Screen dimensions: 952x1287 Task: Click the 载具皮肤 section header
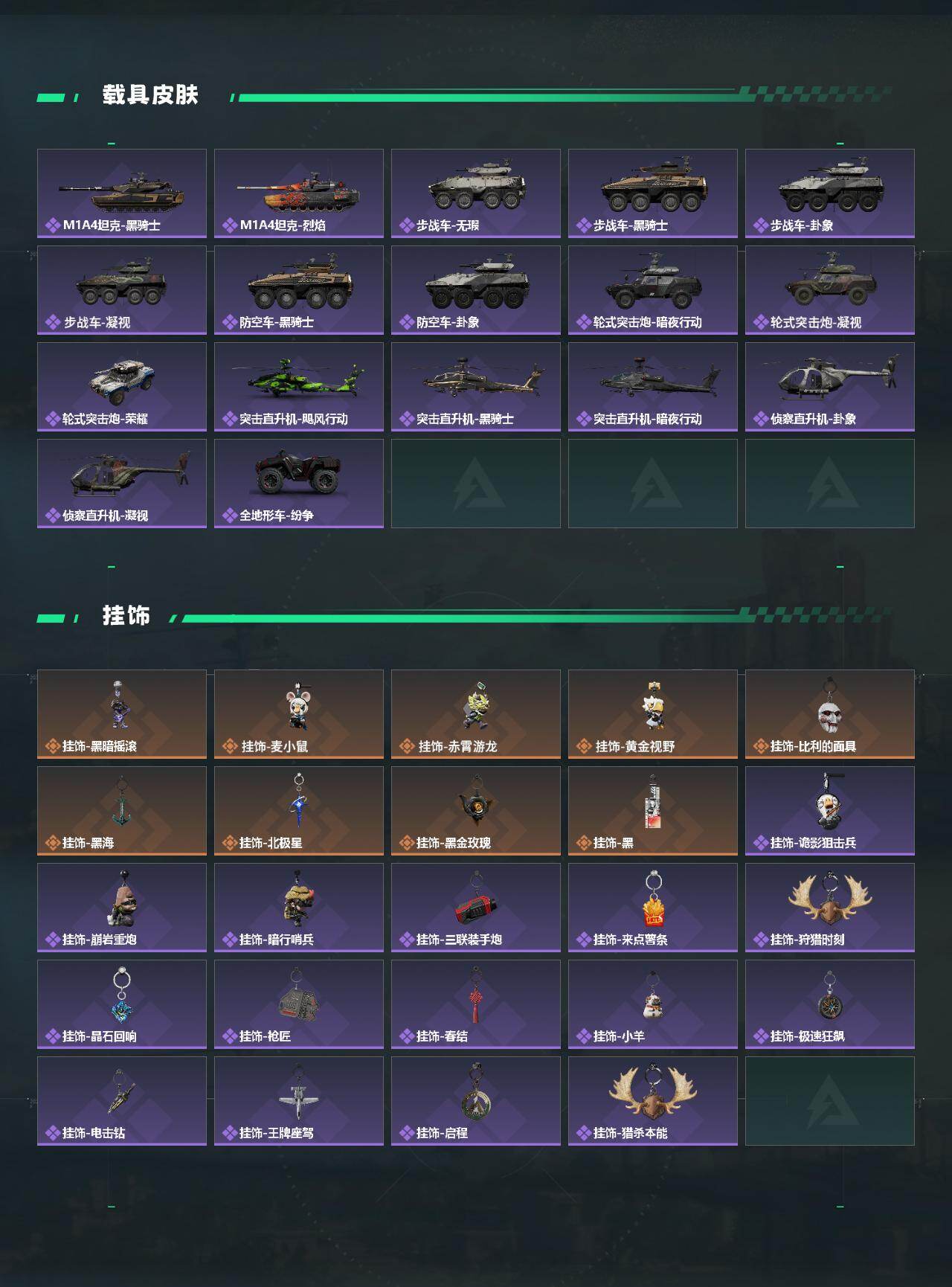pyautogui.click(x=150, y=95)
